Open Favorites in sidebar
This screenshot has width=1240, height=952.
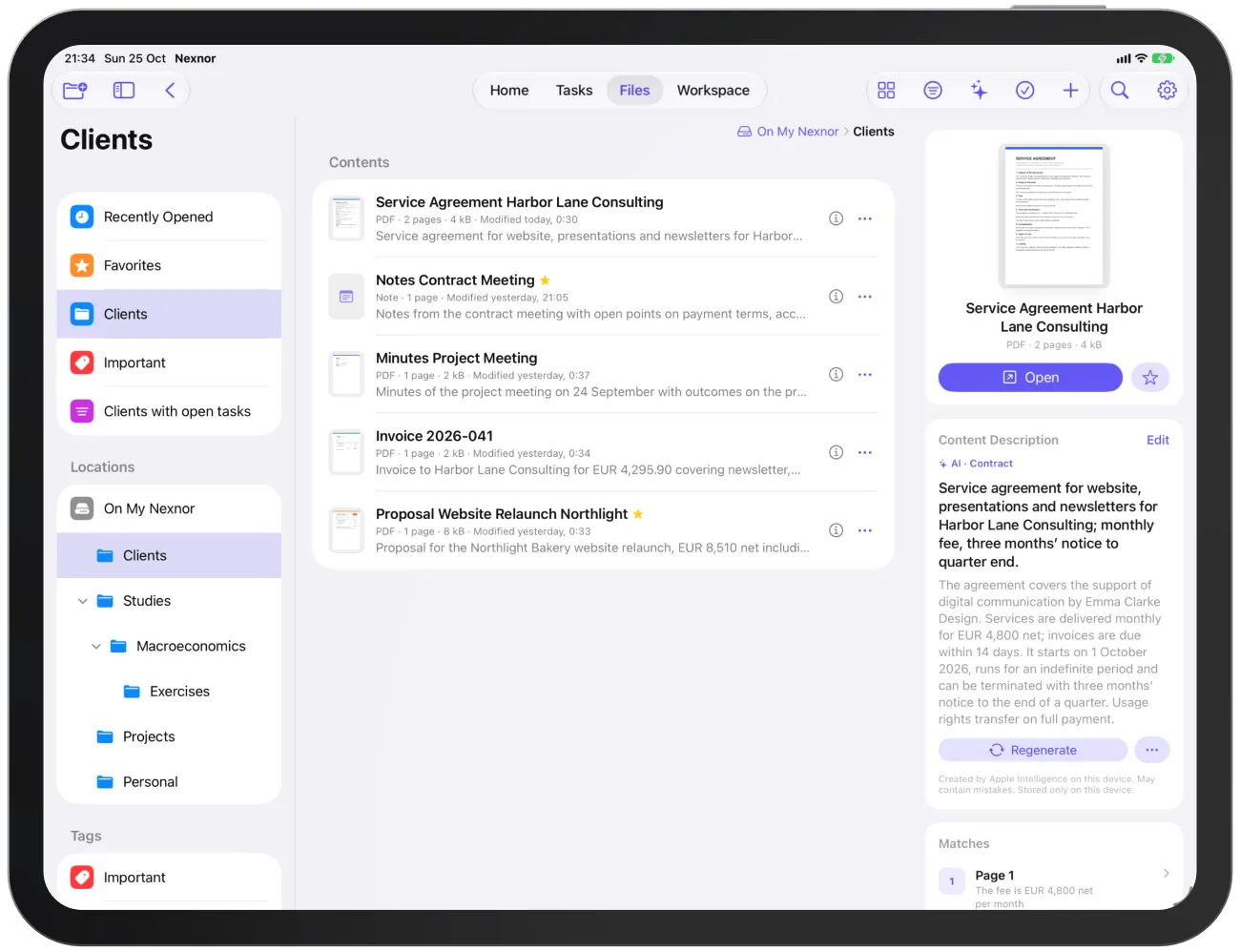pyautogui.click(x=170, y=266)
